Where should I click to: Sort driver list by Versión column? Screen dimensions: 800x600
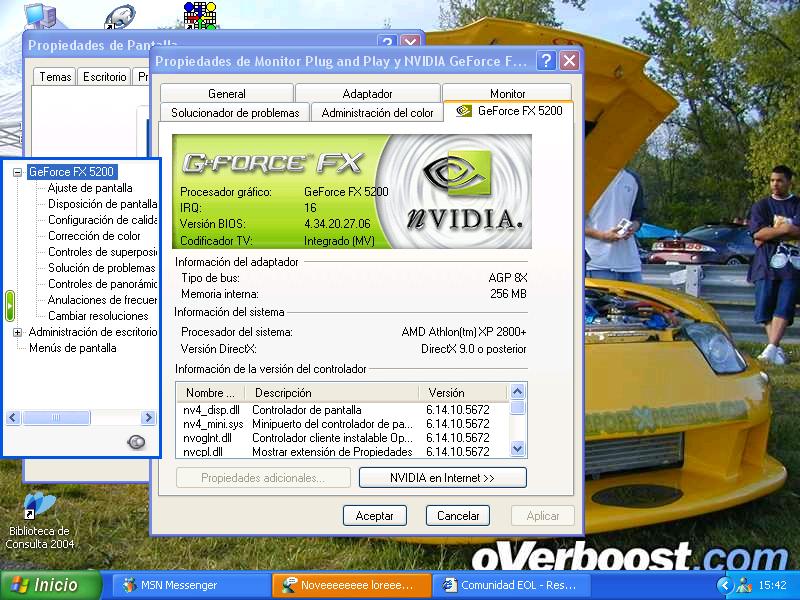pyautogui.click(x=463, y=393)
